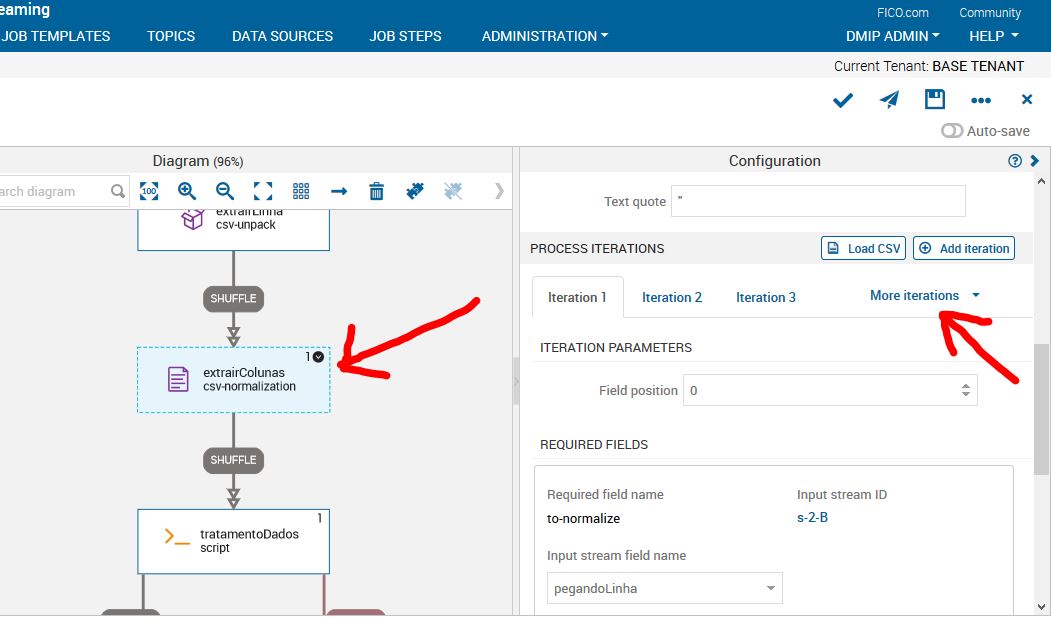Click the validate checkmark icon
Screen dimensions: 1051x633
(843, 99)
